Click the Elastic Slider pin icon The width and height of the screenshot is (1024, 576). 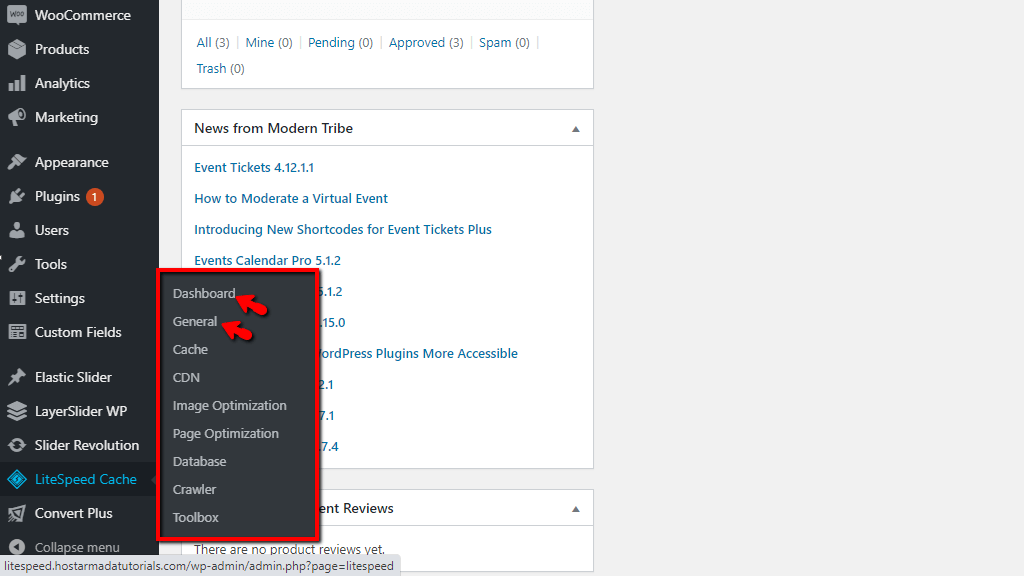(17, 377)
